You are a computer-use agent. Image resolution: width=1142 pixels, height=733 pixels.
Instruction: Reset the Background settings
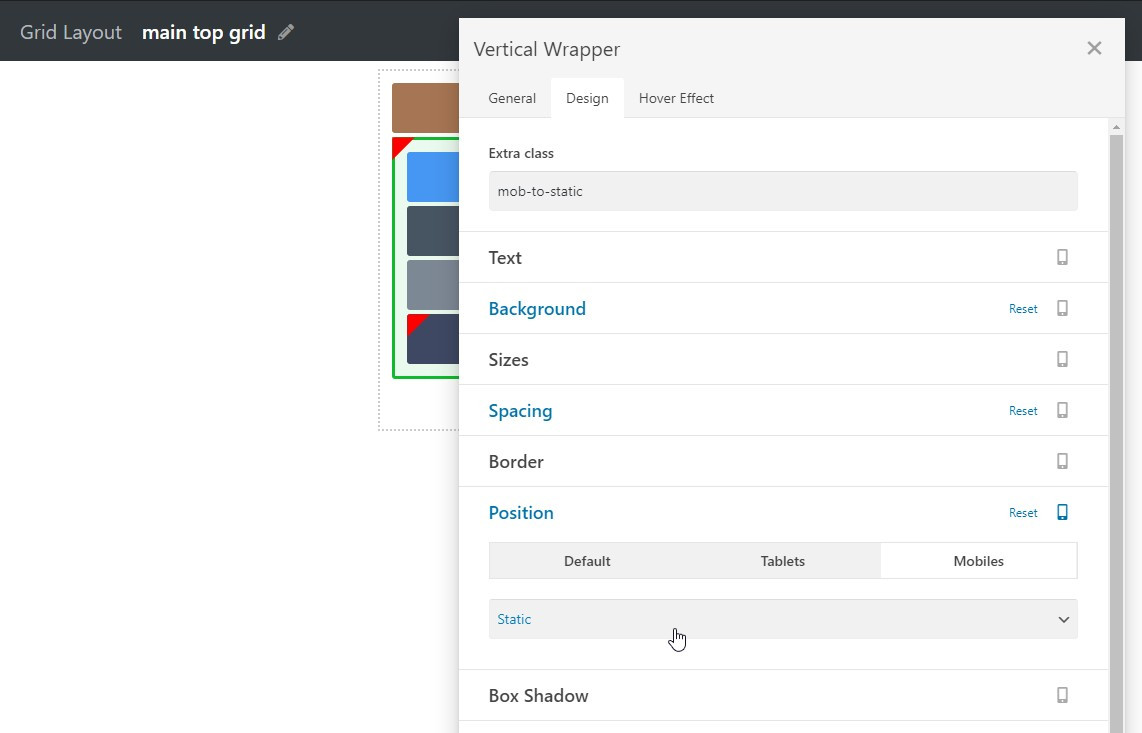(1023, 309)
